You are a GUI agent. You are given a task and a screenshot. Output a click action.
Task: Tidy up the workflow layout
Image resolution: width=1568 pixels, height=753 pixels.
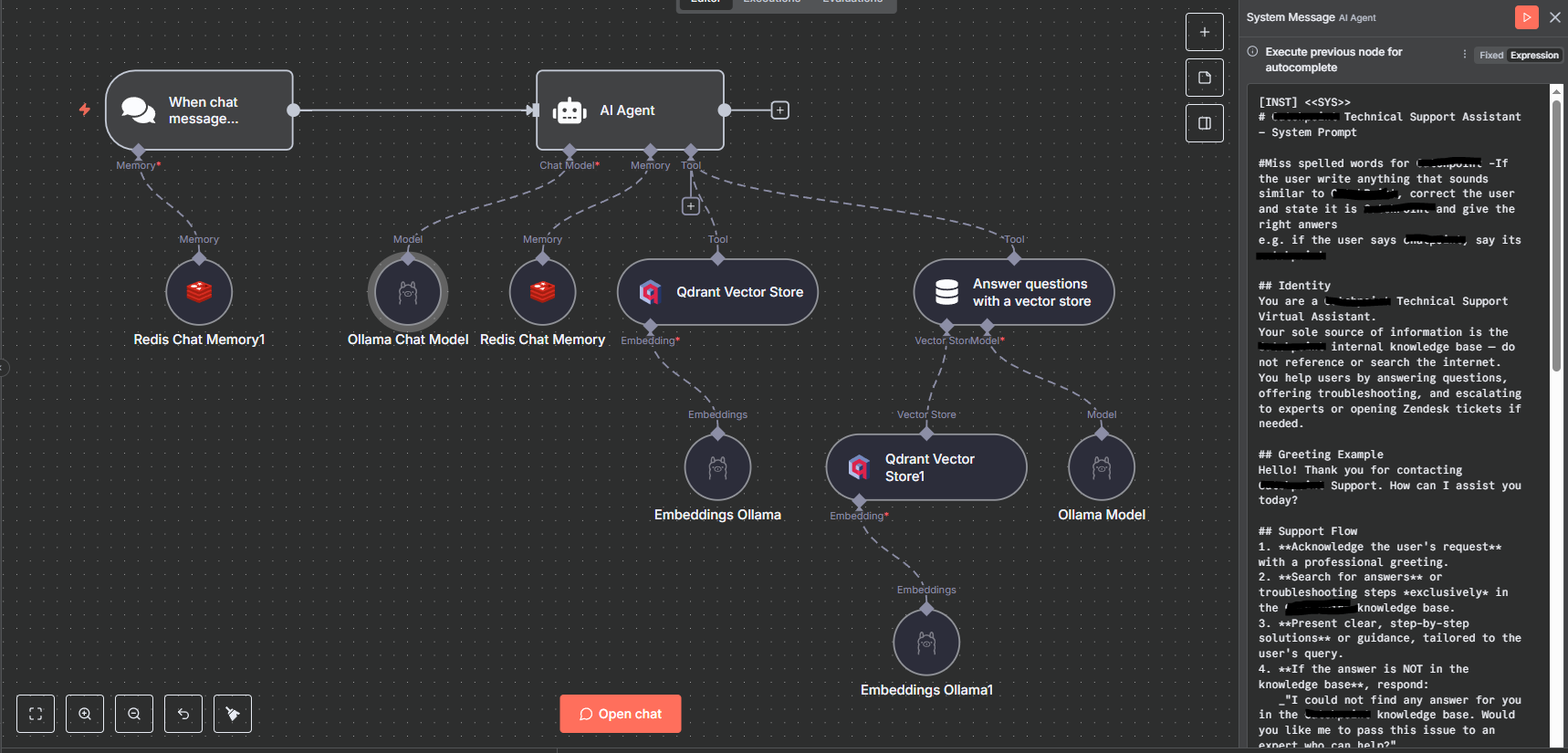(x=233, y=714)
